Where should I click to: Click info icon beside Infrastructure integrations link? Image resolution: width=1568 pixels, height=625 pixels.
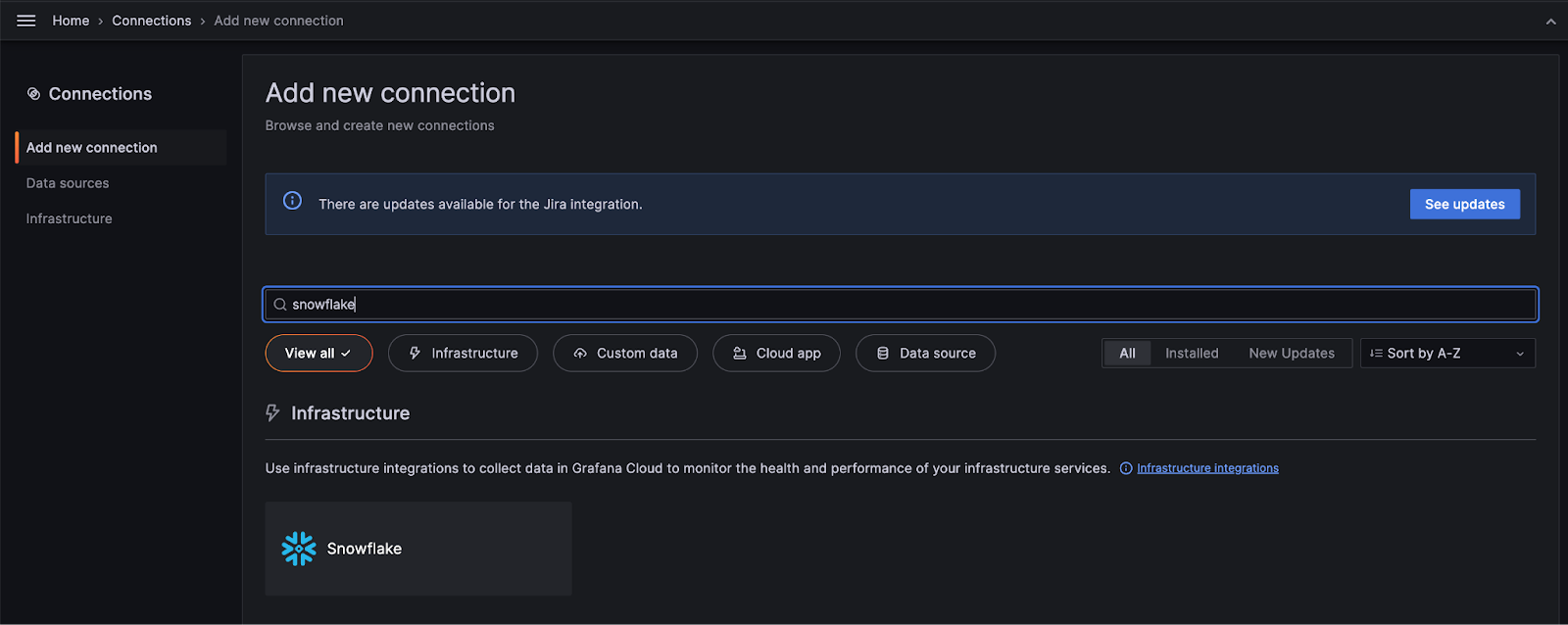(x=1126, y=468)
